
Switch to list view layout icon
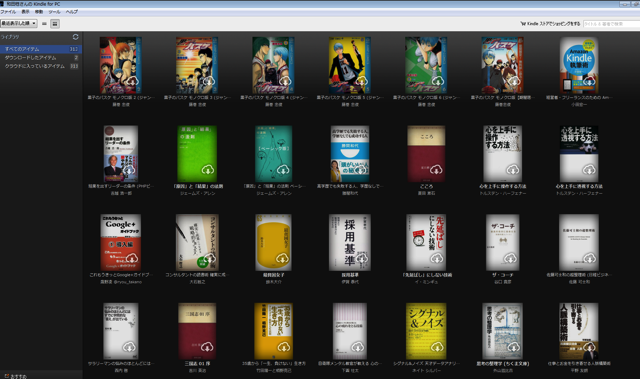[44, 24]
